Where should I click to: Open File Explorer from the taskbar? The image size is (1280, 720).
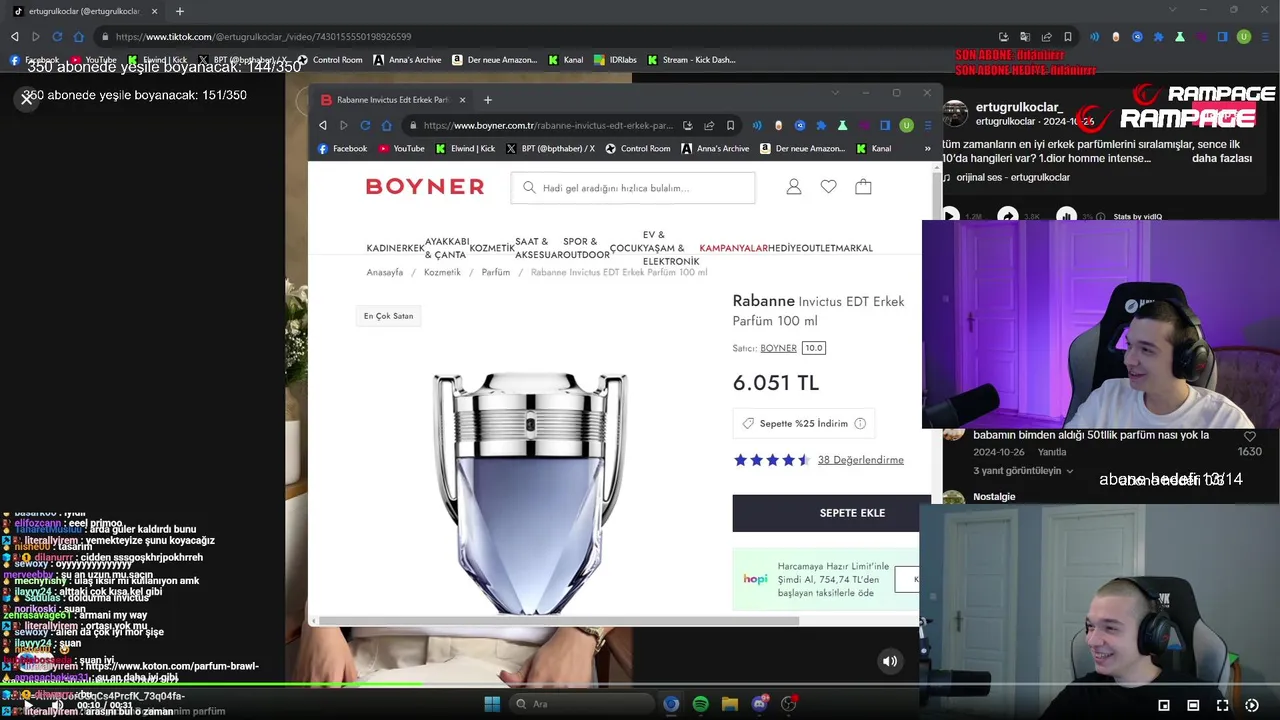[x=730, y=704]
